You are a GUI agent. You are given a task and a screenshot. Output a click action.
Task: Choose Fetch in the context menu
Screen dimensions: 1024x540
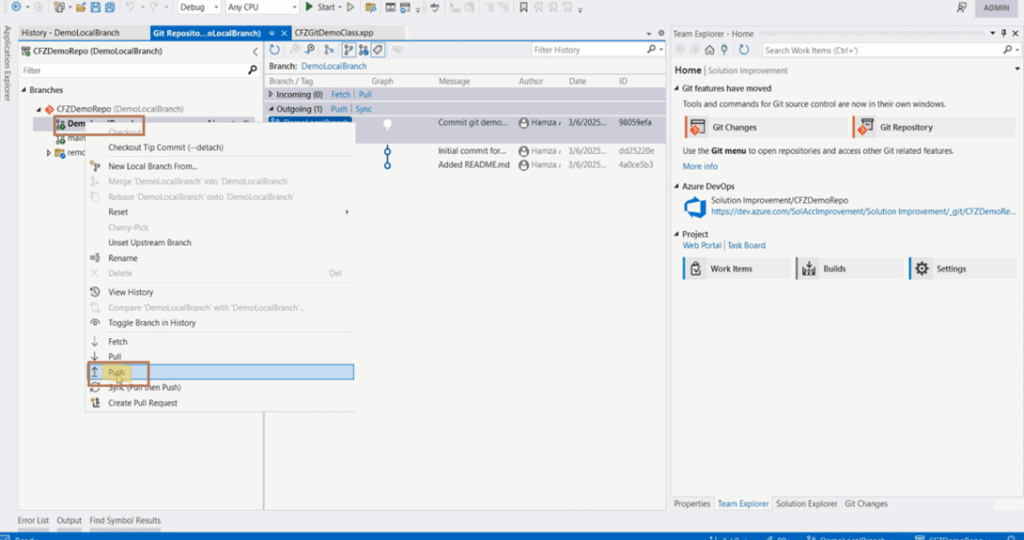(x=221, y=341)
